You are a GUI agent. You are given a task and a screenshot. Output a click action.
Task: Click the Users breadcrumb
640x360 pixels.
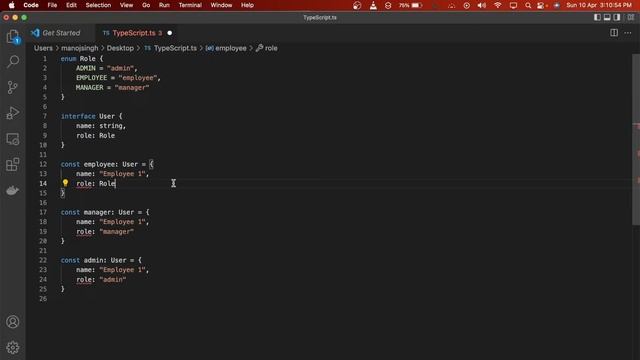click(x=43, y=48)
